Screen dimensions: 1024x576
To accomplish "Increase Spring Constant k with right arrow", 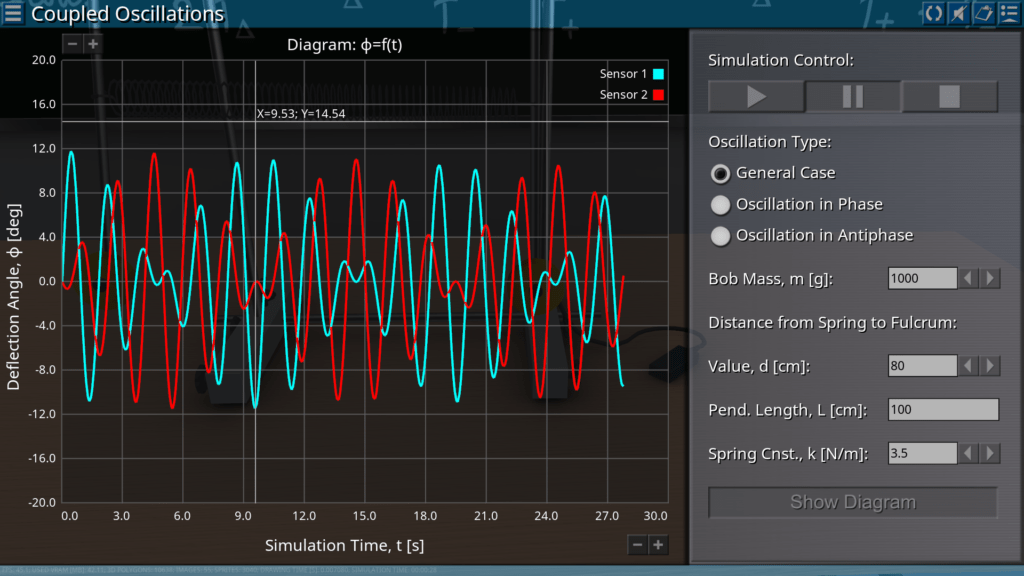I will (990, 454).
